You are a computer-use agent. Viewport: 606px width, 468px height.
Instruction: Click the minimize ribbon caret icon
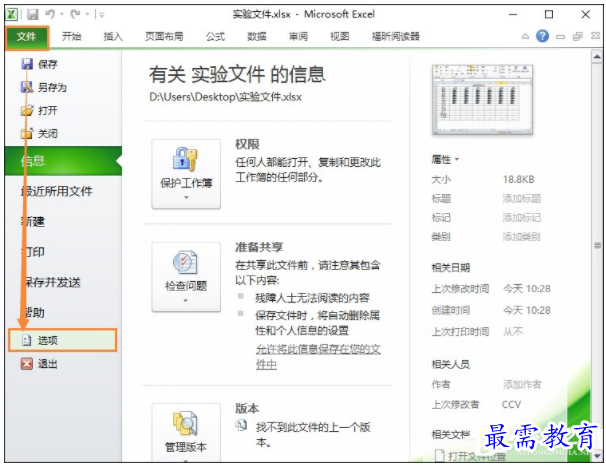click(x=525, y=37)
